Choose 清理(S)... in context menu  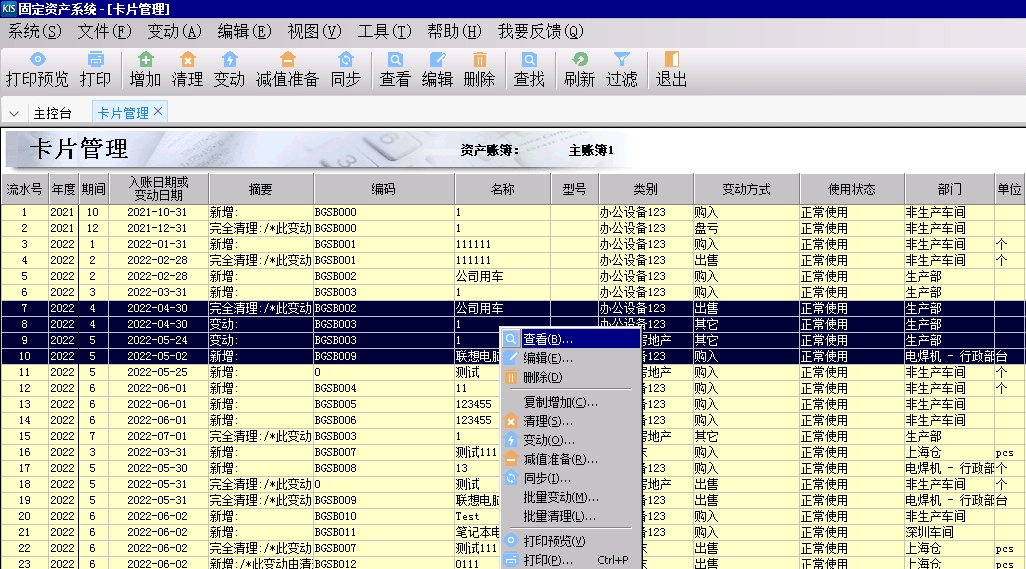[571, 421]
